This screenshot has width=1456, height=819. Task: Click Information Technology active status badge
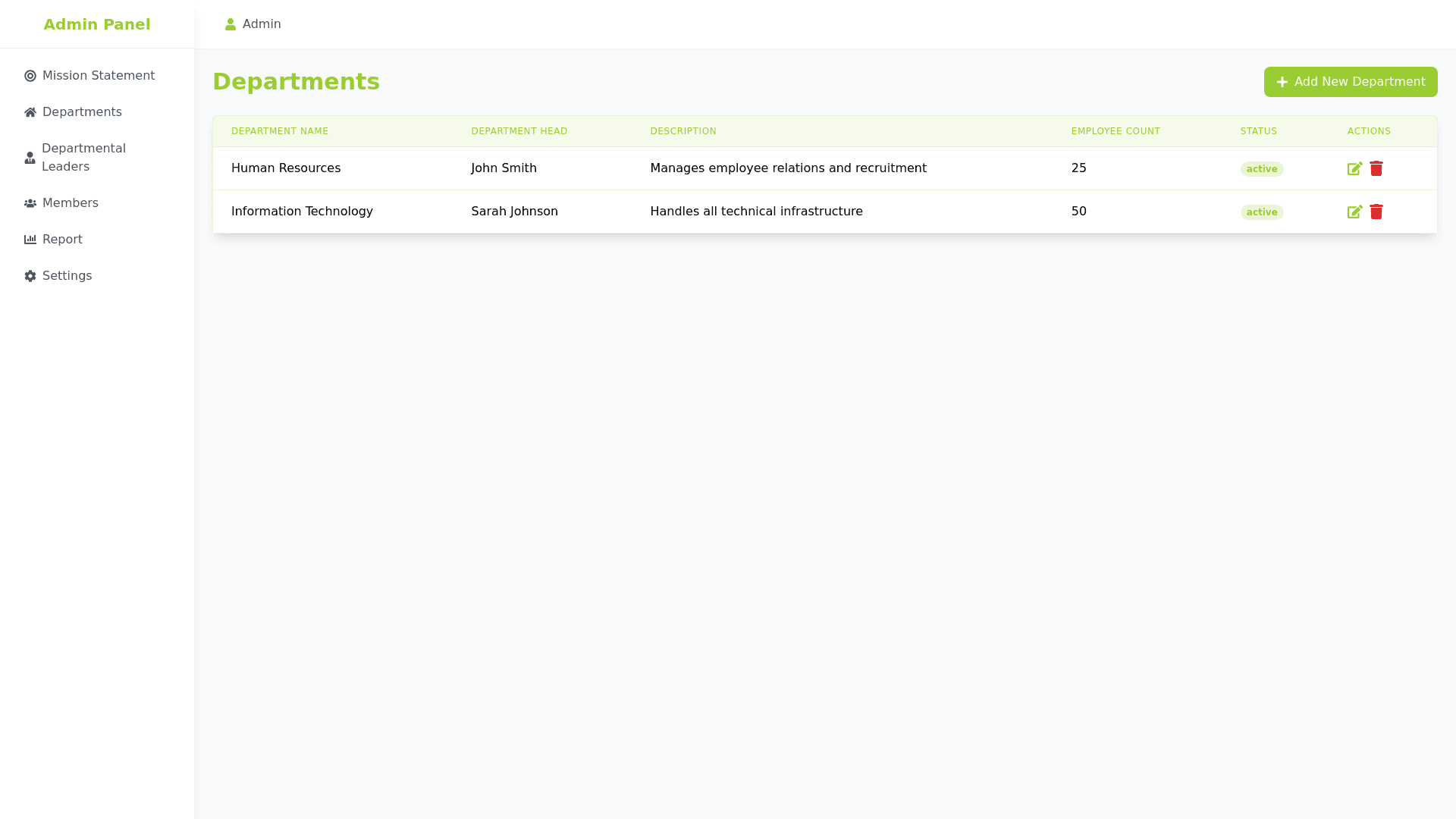click(x=1261, y=212)
